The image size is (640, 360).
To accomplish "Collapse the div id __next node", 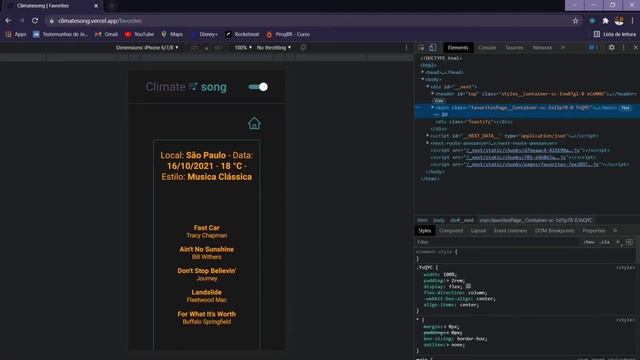I will pos(428,87).
